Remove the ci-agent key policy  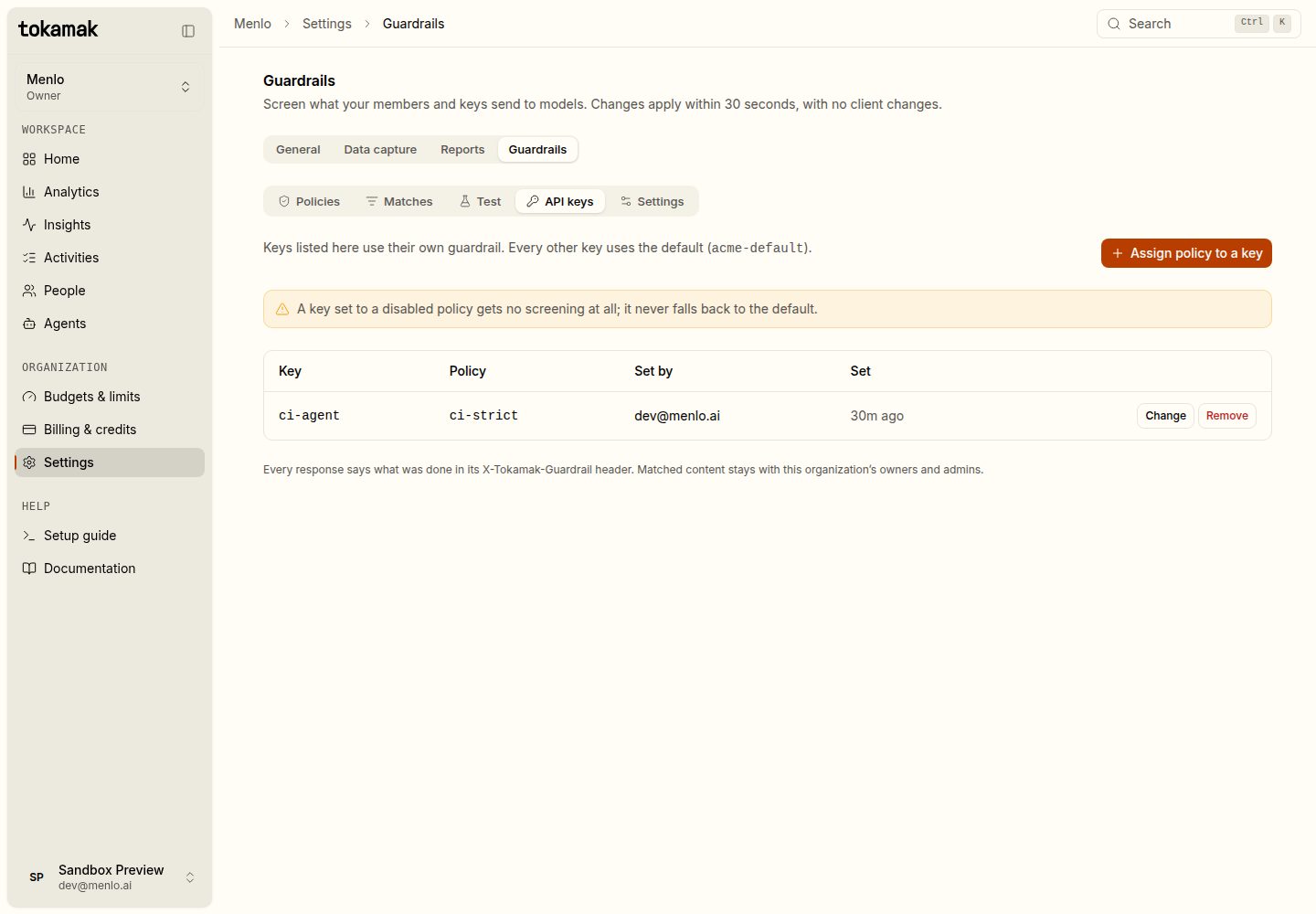(1226, 416)
